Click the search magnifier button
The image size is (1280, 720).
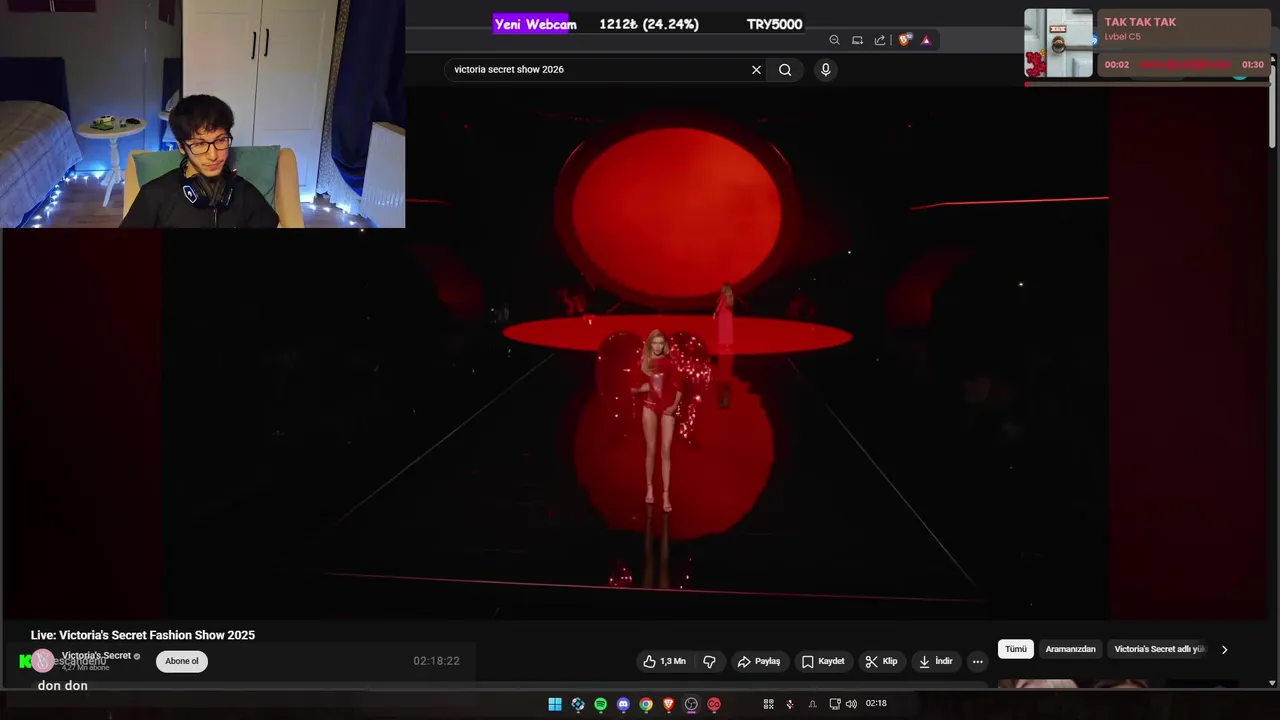point(785,70)
